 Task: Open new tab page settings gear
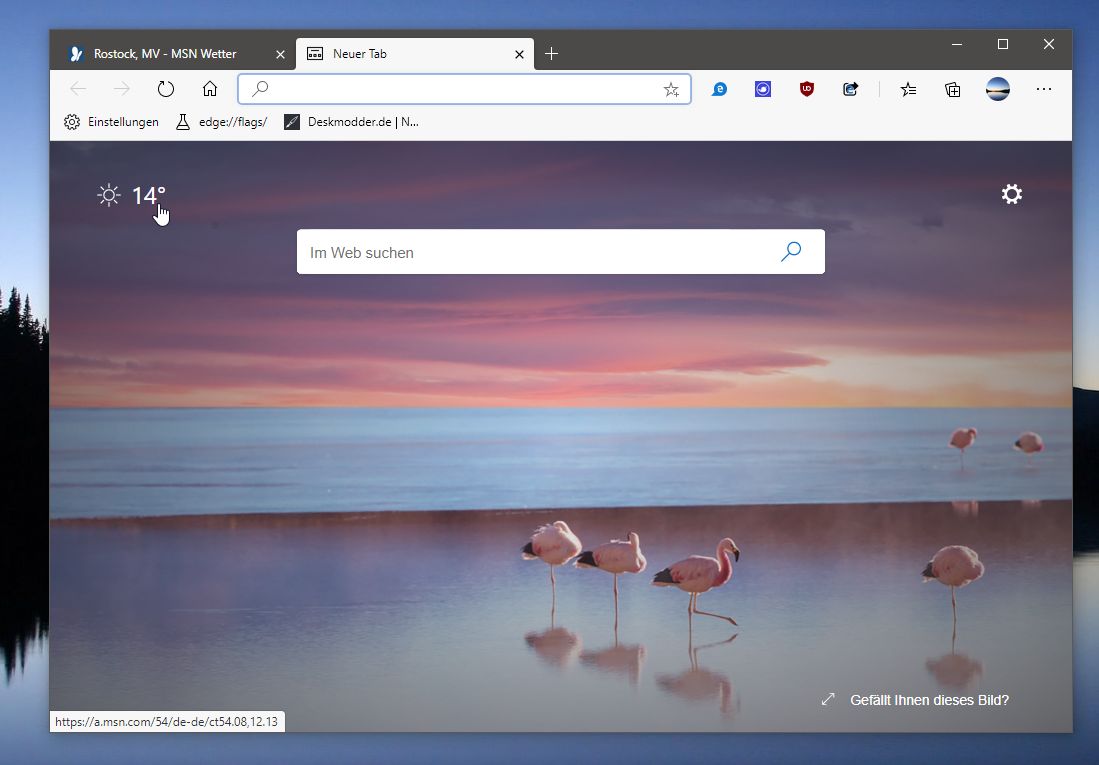(1011, 194)
